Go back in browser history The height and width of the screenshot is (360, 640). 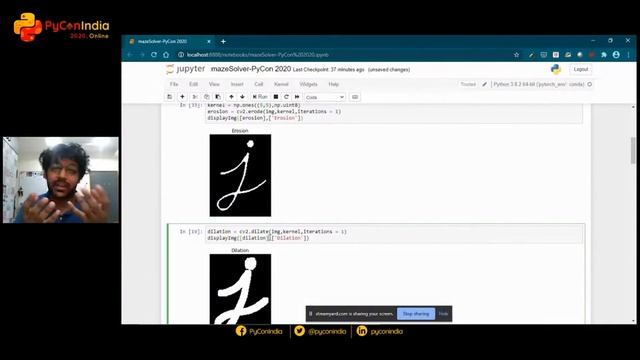(x=130, y=54)
